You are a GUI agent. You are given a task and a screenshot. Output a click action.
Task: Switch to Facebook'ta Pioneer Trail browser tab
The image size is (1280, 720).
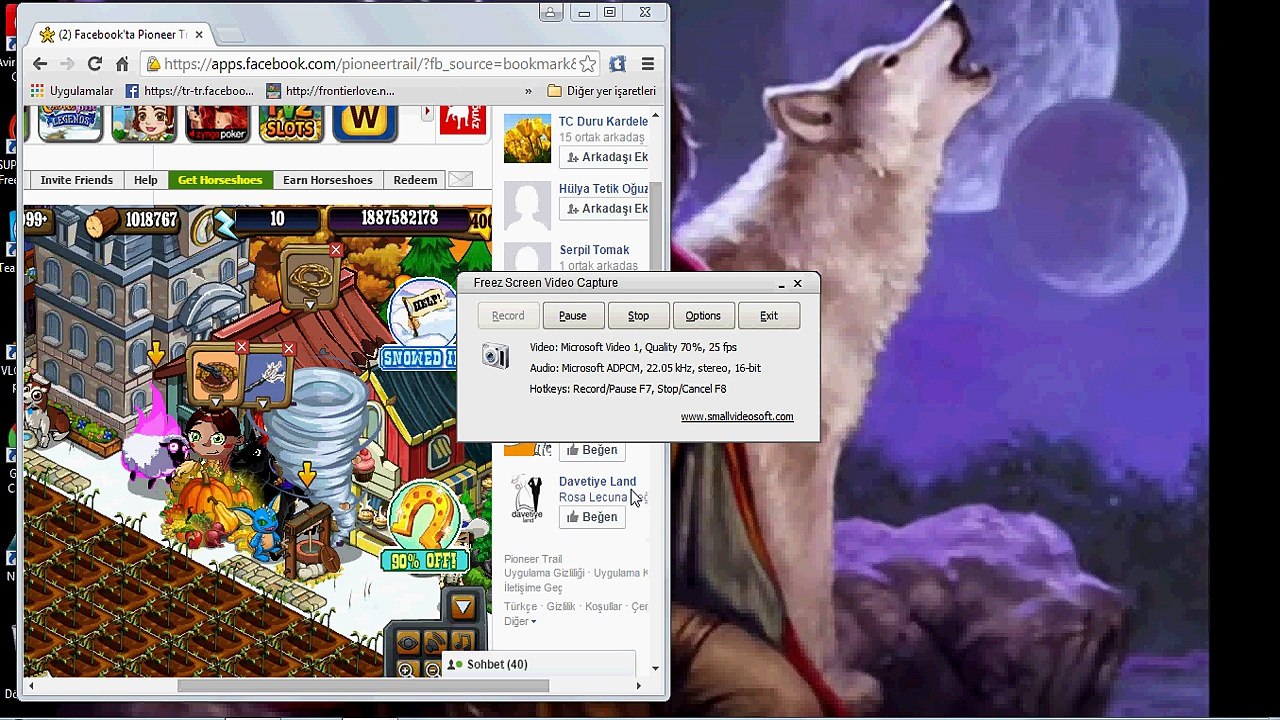pos(115,34)
